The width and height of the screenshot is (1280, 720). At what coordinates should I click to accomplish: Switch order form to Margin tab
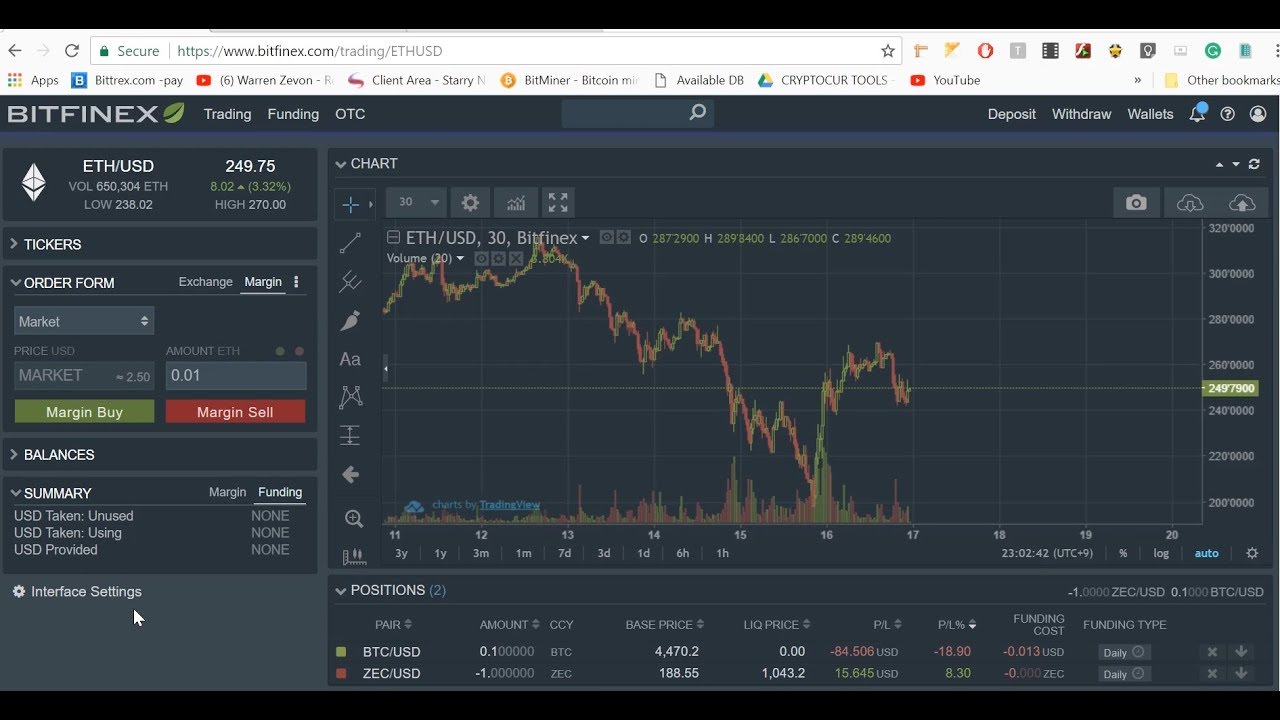(x=263, y=282)
